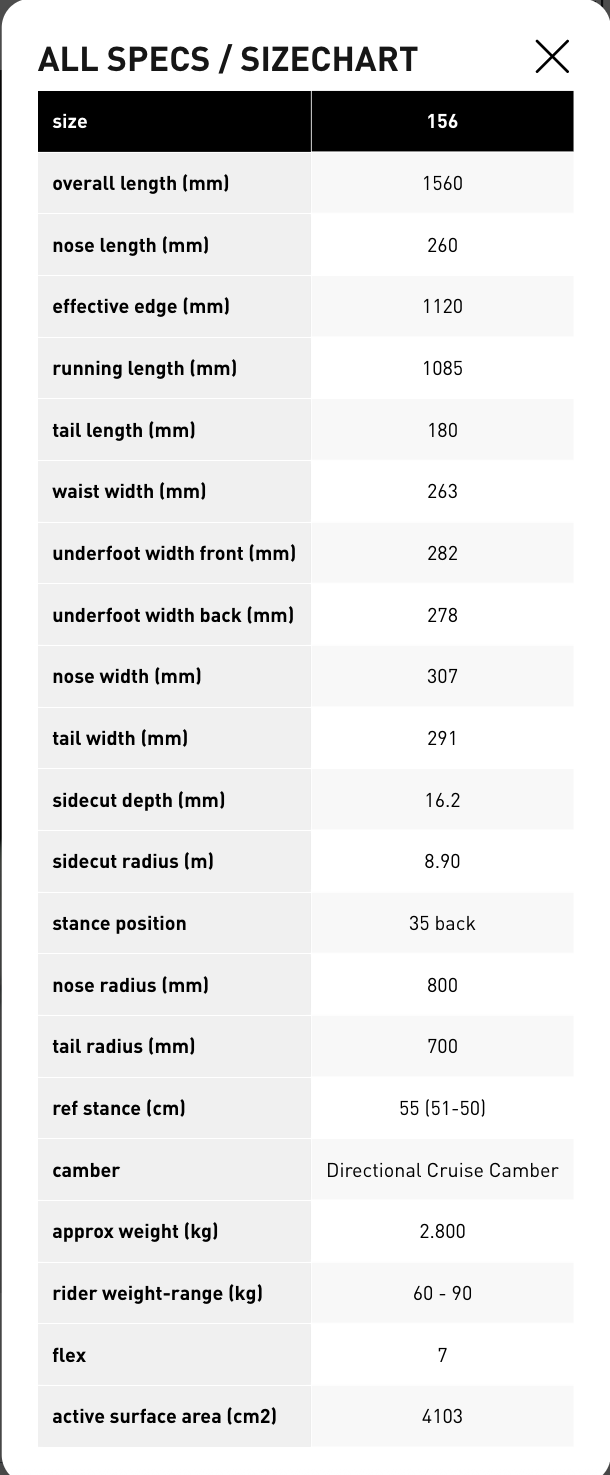Select the 156 size column header
This screenshot has width=610, height=1475.
click(x=442, y=122)
